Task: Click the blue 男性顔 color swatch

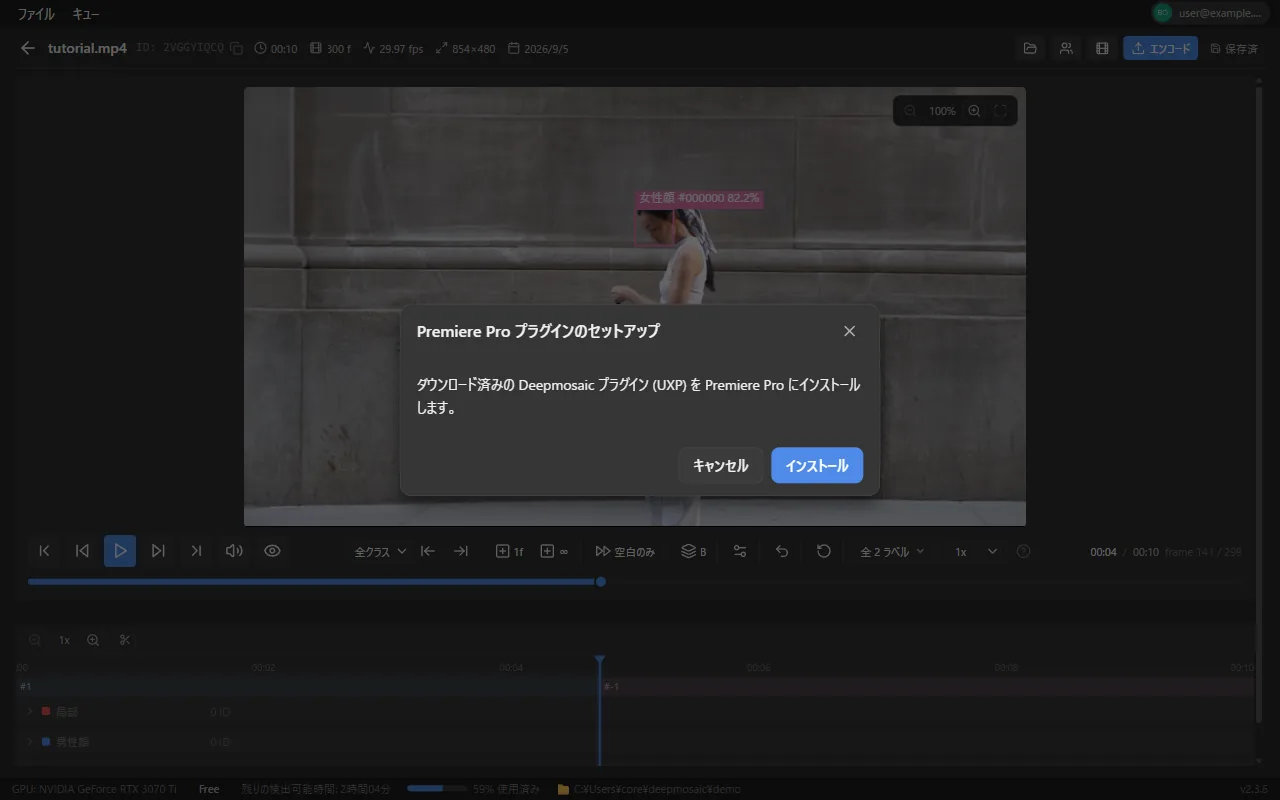Action: 46,742
